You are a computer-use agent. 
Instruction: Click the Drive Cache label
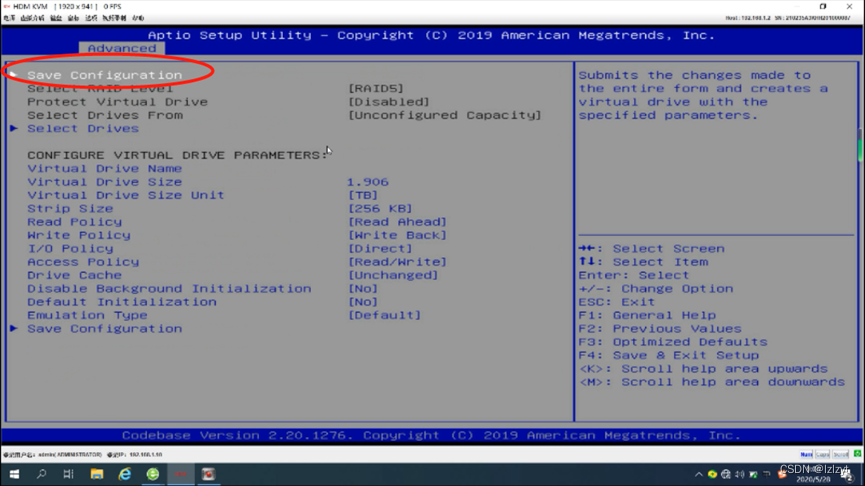[74, 275]
